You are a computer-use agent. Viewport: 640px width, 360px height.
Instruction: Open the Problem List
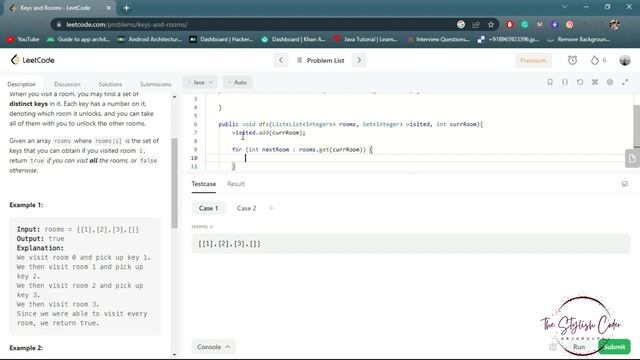(x=321, y=60)
